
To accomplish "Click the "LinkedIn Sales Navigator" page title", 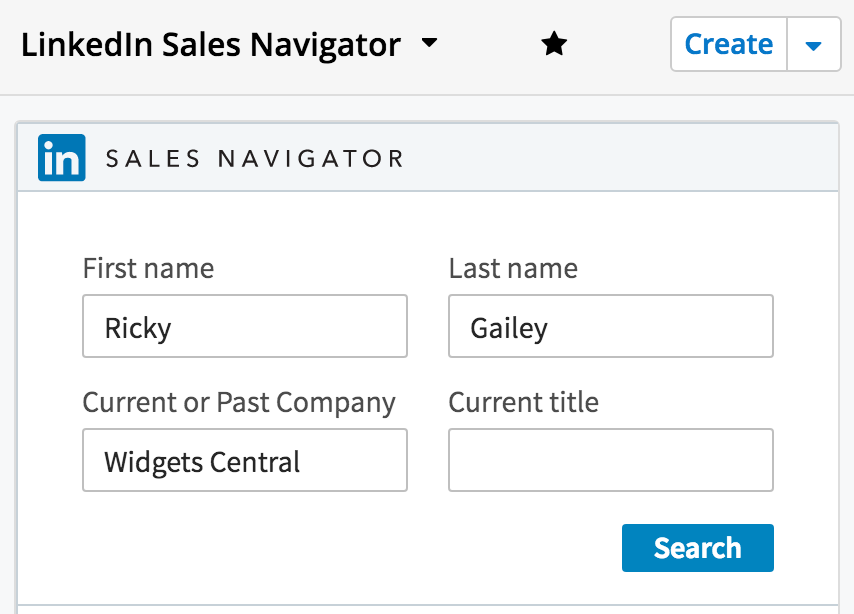I will tap(210, 45).
